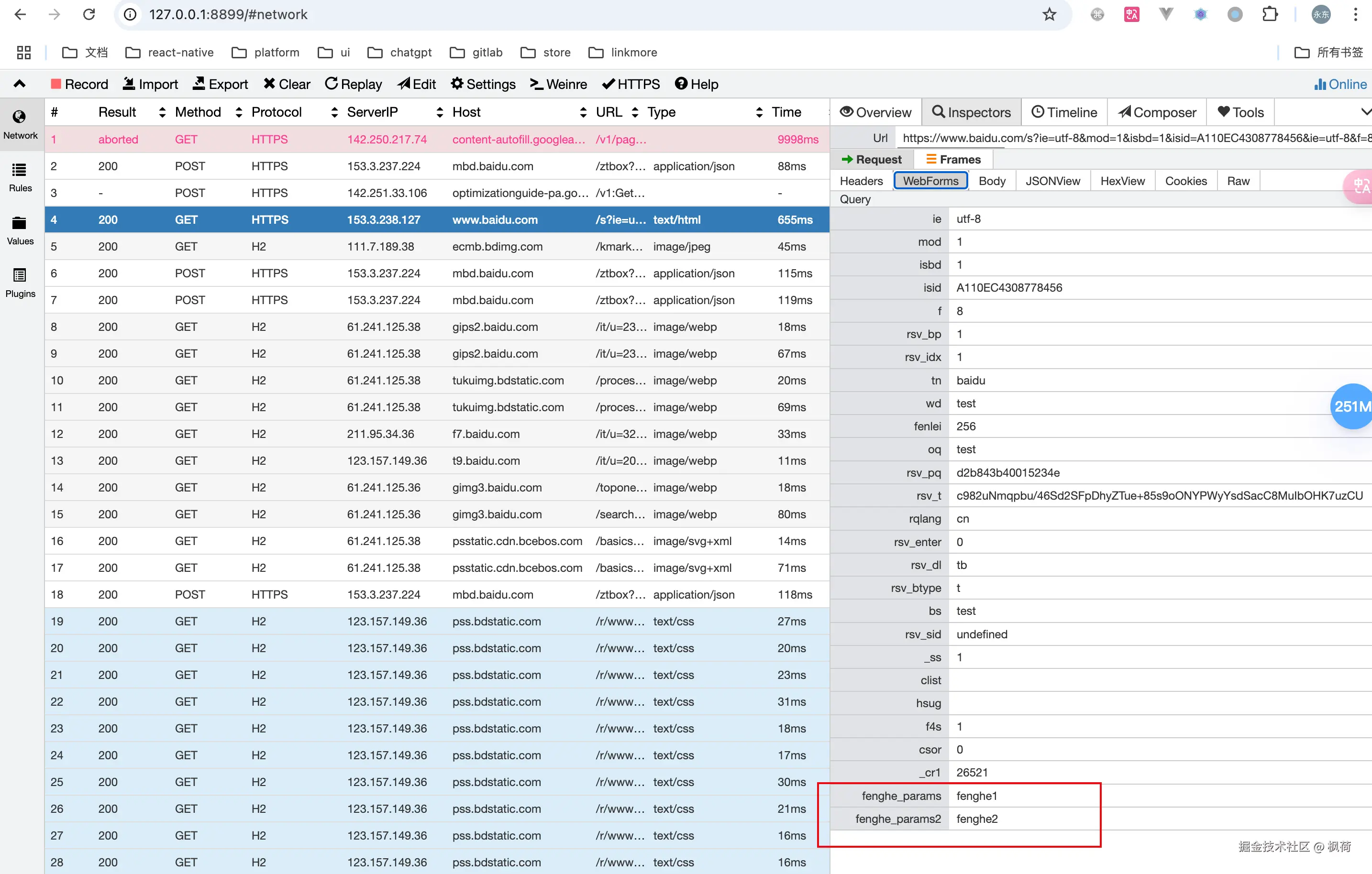Screen dimensions: 1372x874
Task: Replay the selected request
Action: 353,84
